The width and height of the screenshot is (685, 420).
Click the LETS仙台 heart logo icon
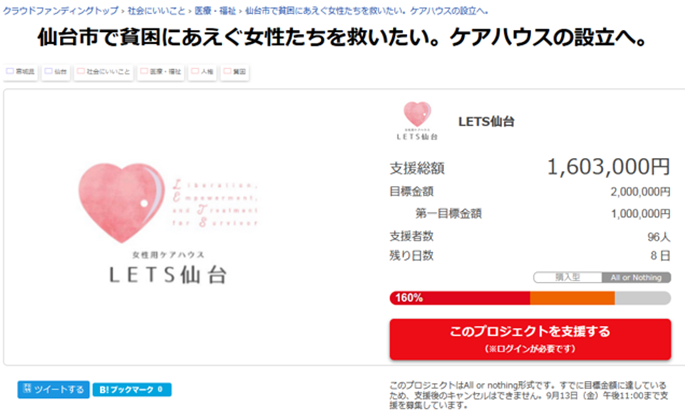click(x=417, y=121)
